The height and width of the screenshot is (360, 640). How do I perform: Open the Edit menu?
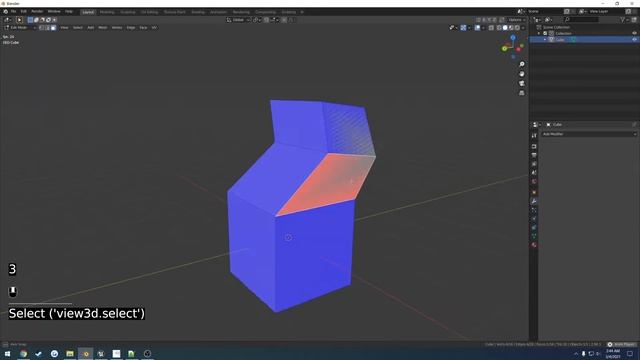click(x=24, y=11)
